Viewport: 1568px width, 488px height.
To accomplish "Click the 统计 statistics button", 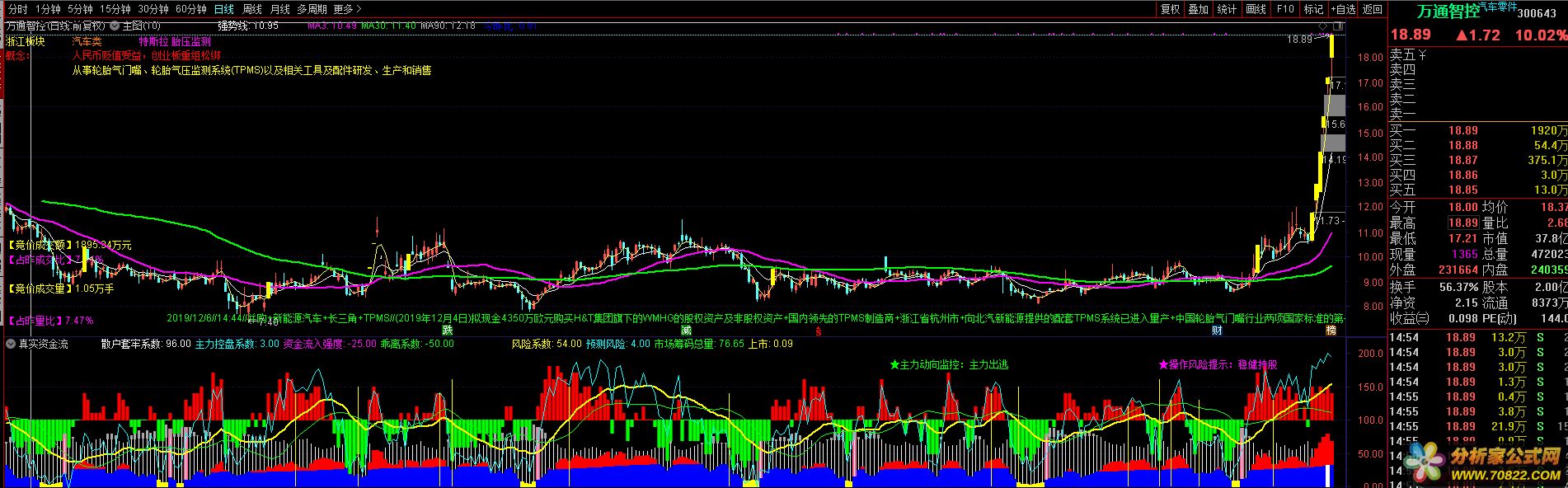I will (x=1228, y=9).
